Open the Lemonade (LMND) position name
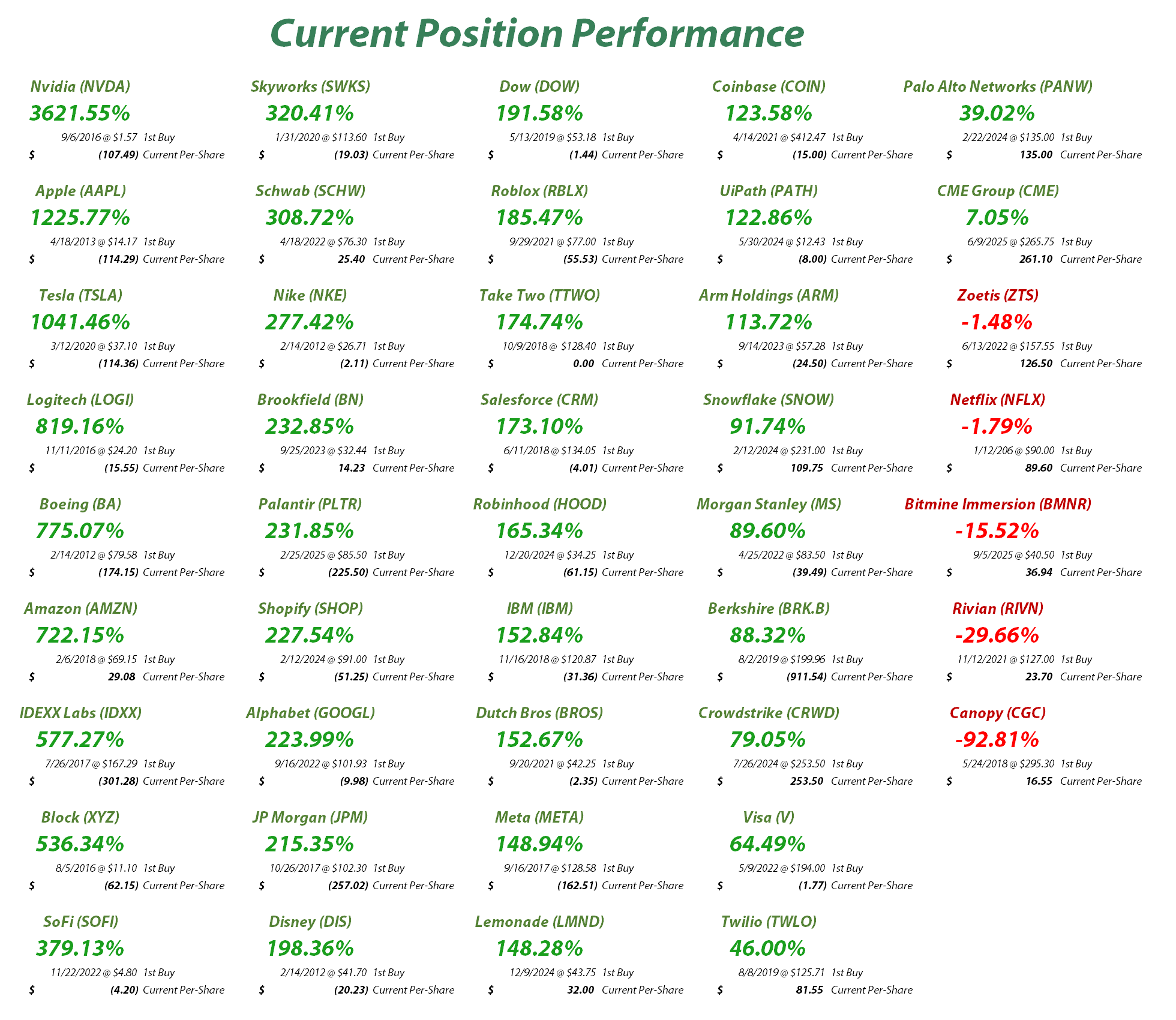The image size is (1176, 1020). tap(539, 922)
